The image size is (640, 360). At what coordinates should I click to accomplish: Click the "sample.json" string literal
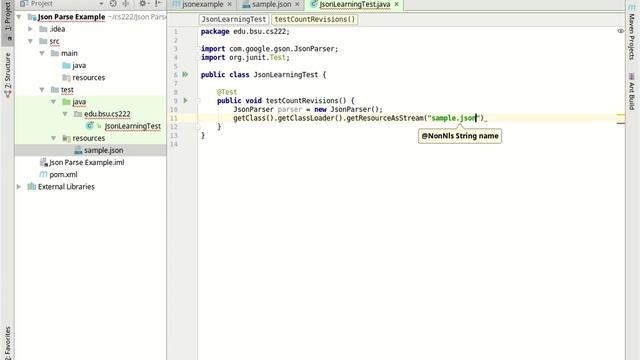pos(455,118)
